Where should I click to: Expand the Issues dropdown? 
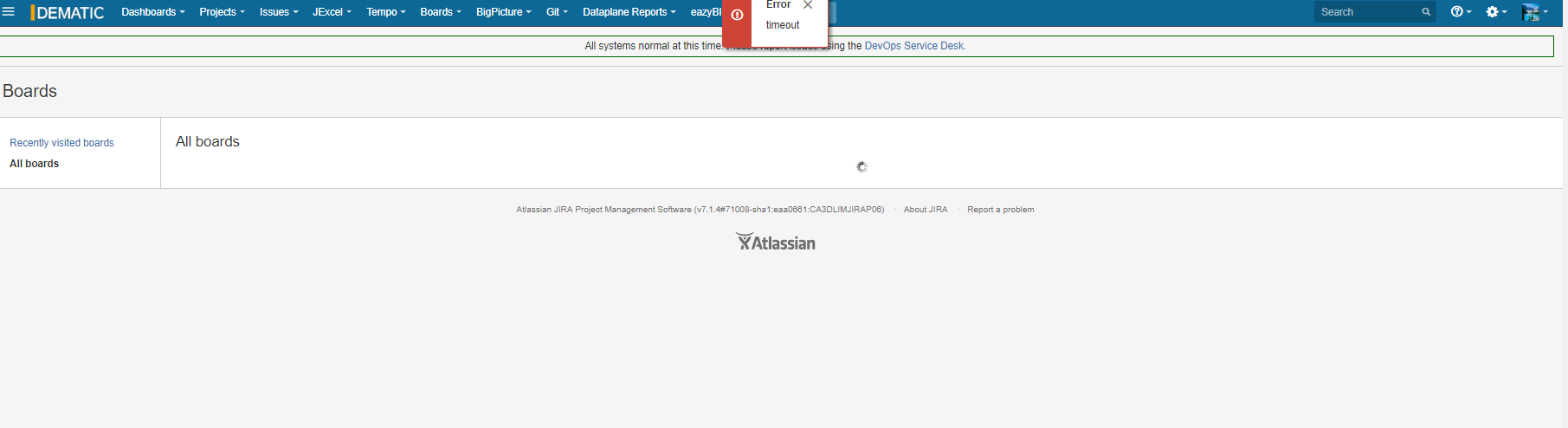click(x=279, y=12)
